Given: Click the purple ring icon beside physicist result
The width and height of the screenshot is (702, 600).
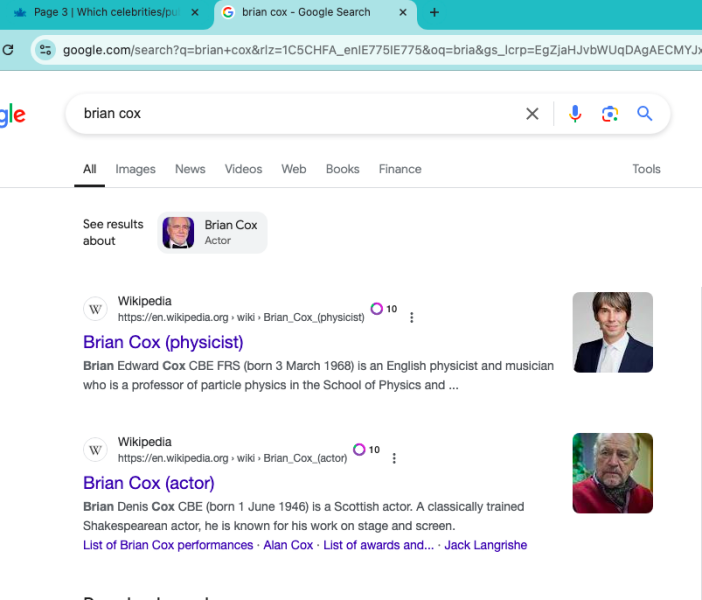Looking at the screenshot, I should [377, 309].
